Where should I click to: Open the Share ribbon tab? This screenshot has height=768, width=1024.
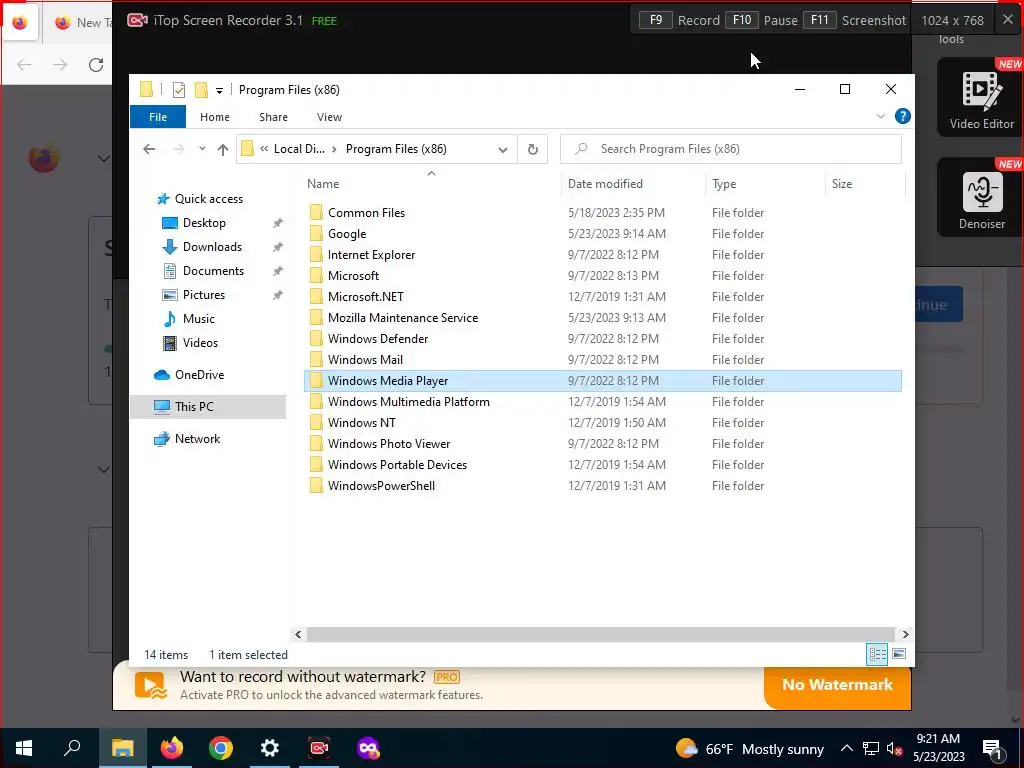[x=273, y=117]
